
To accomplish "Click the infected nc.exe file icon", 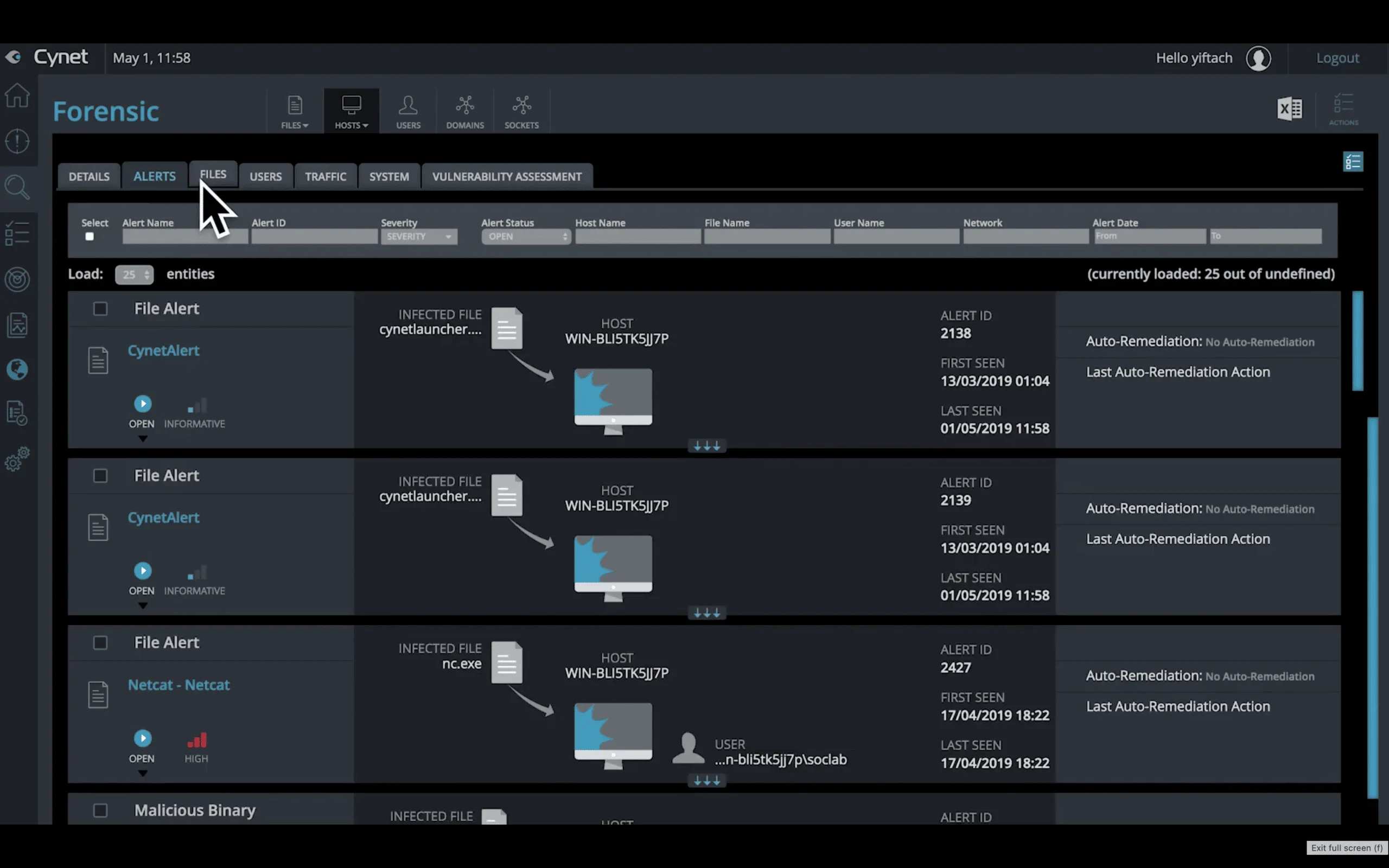I will [x=507, y=662].
